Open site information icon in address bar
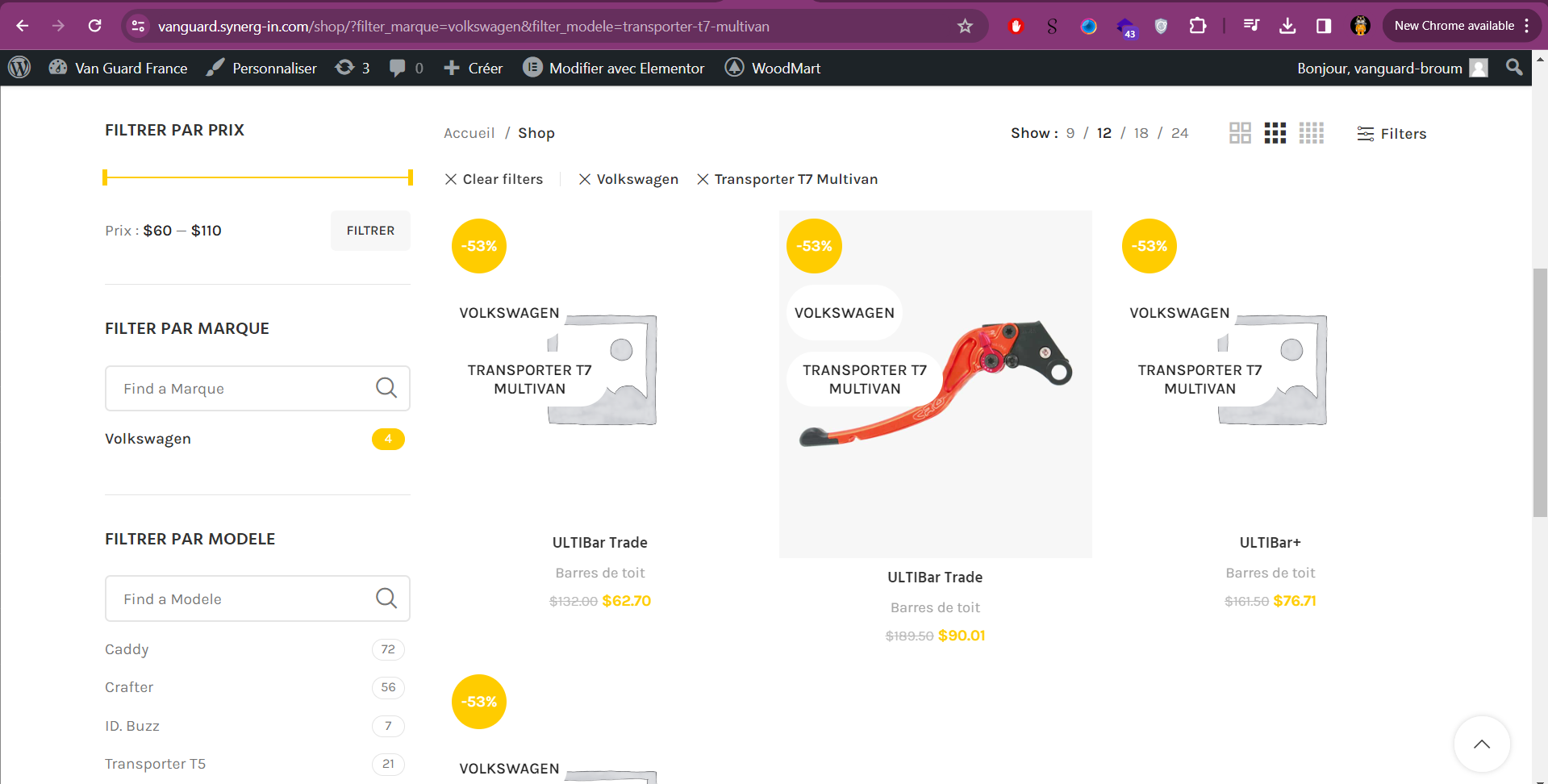 [138, 26]
